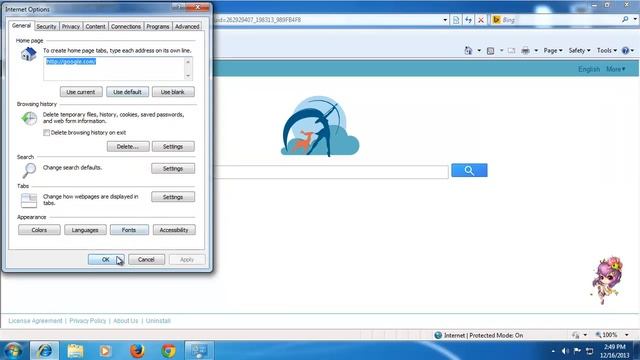Select the Content tab
640x360 pixels.
(95, 27)
